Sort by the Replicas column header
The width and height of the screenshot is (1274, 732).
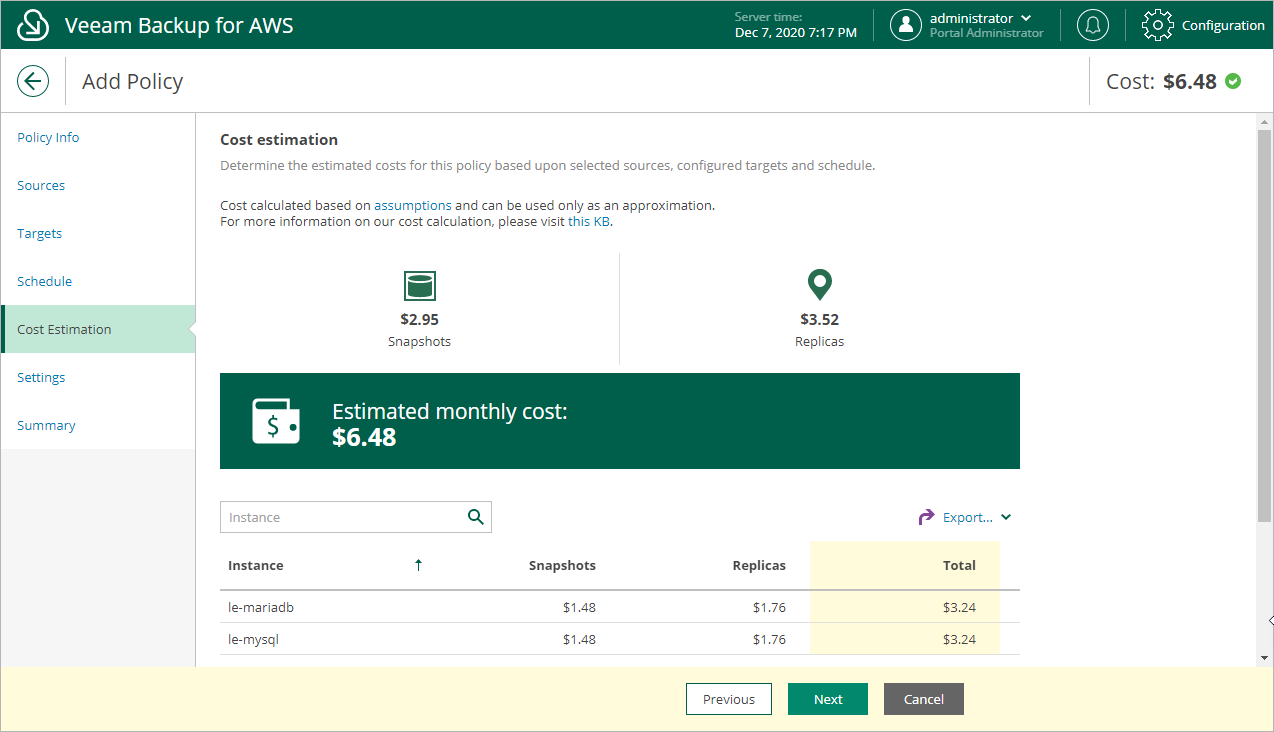coord(759,565)
